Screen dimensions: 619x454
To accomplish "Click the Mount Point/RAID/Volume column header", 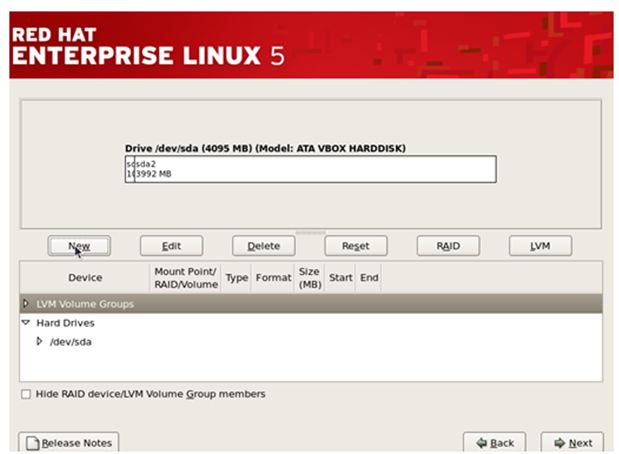I will (186, 278).
